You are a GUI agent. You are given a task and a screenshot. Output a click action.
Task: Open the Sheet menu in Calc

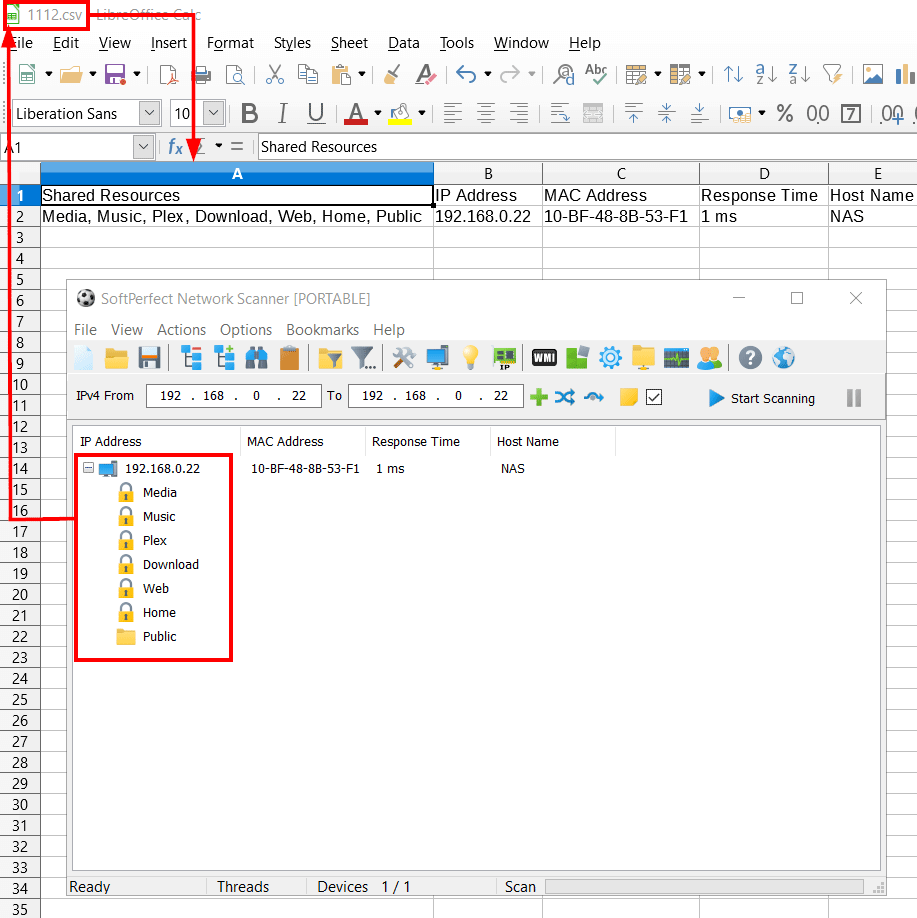pos(349,43)
